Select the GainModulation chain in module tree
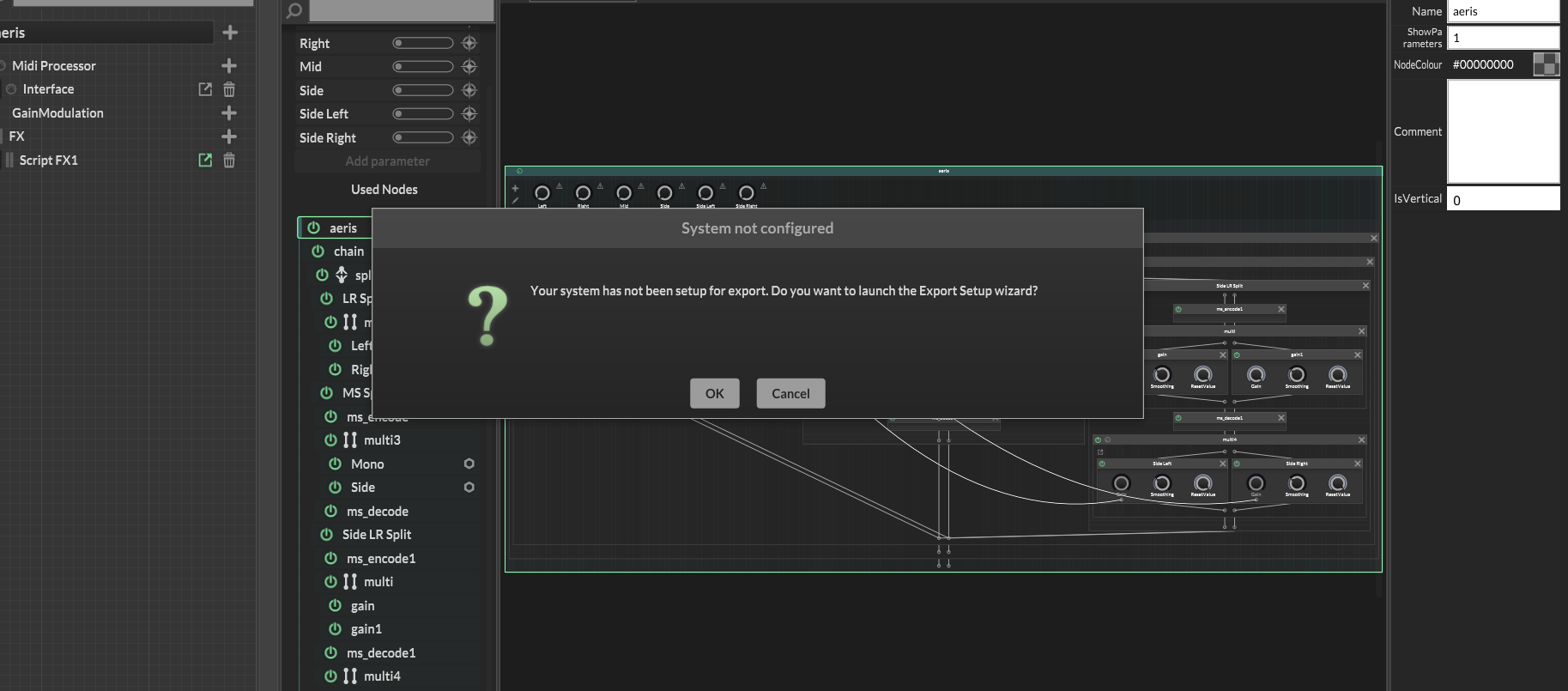The image size is (1568, 691). tap(58, 112)
